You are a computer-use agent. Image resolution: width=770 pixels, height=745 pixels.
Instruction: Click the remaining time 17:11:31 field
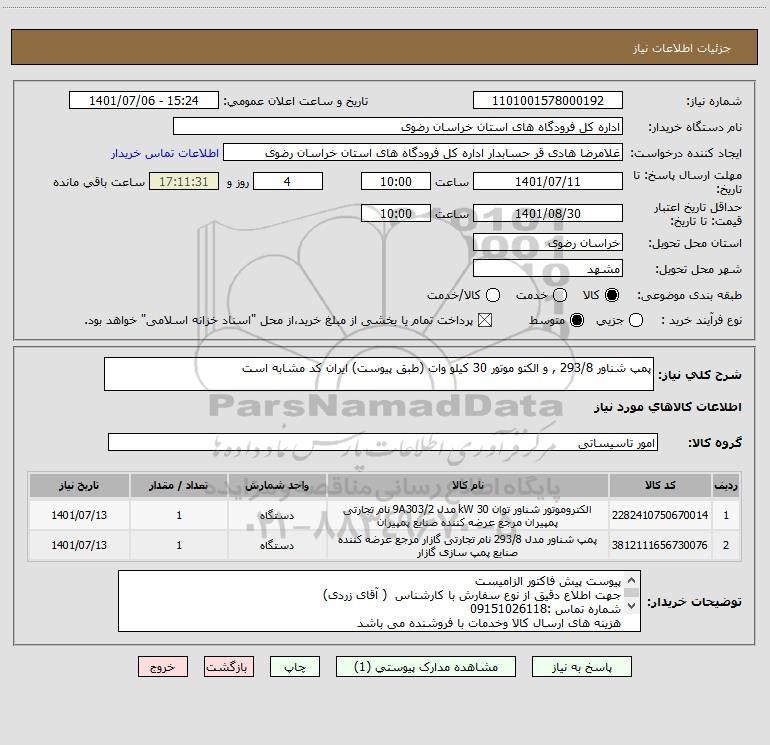tap(184, 181)
